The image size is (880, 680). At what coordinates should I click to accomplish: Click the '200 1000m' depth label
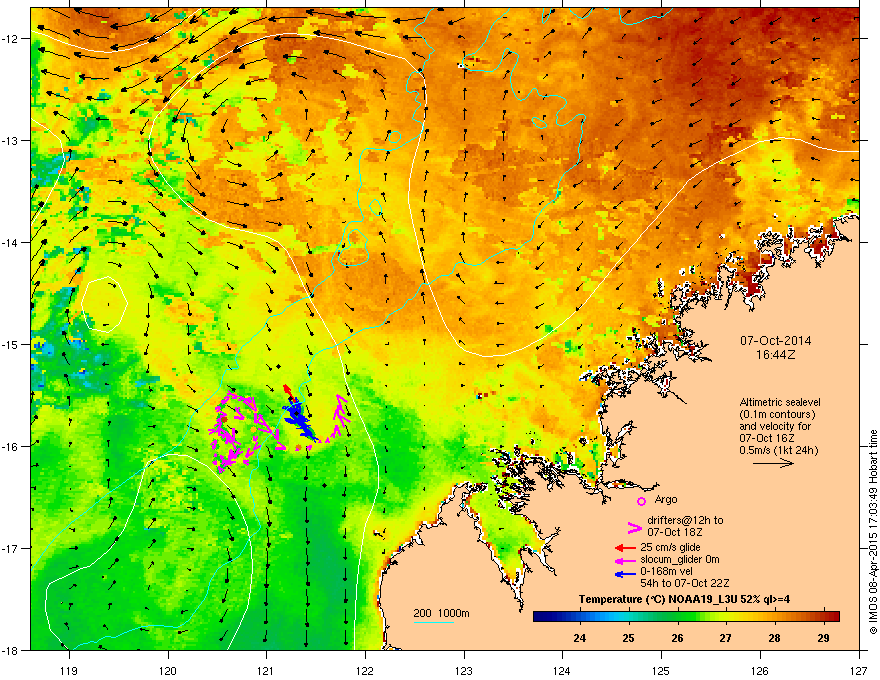click(441, 613)
